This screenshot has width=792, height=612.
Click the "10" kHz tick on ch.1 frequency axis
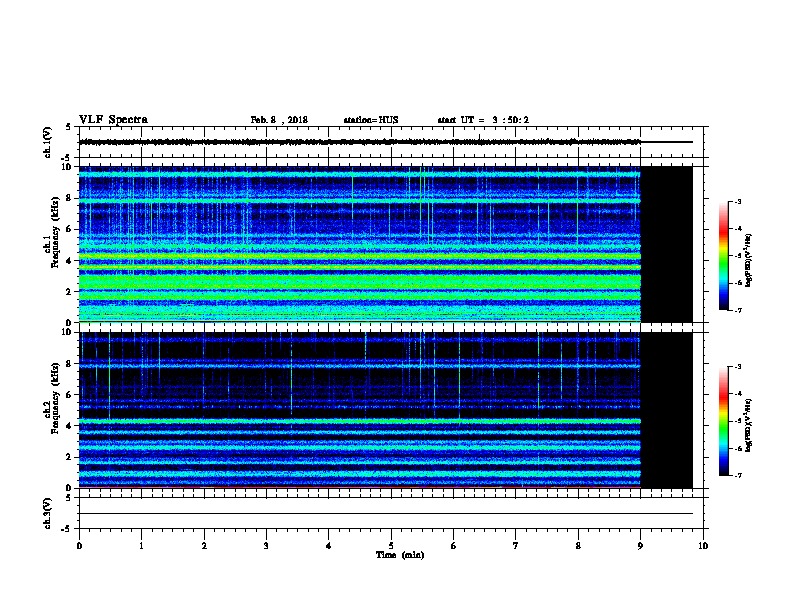coord(66,167)
